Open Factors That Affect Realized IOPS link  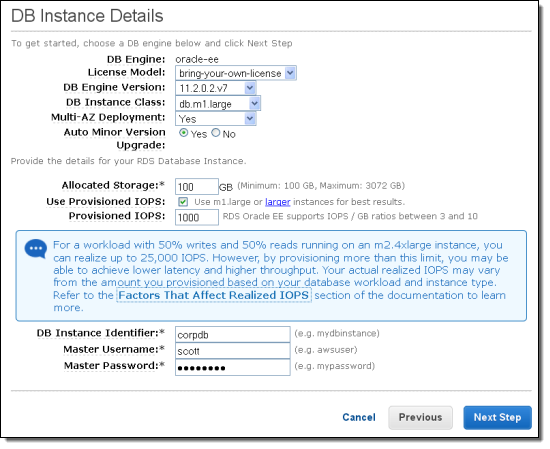pos(214,295)
